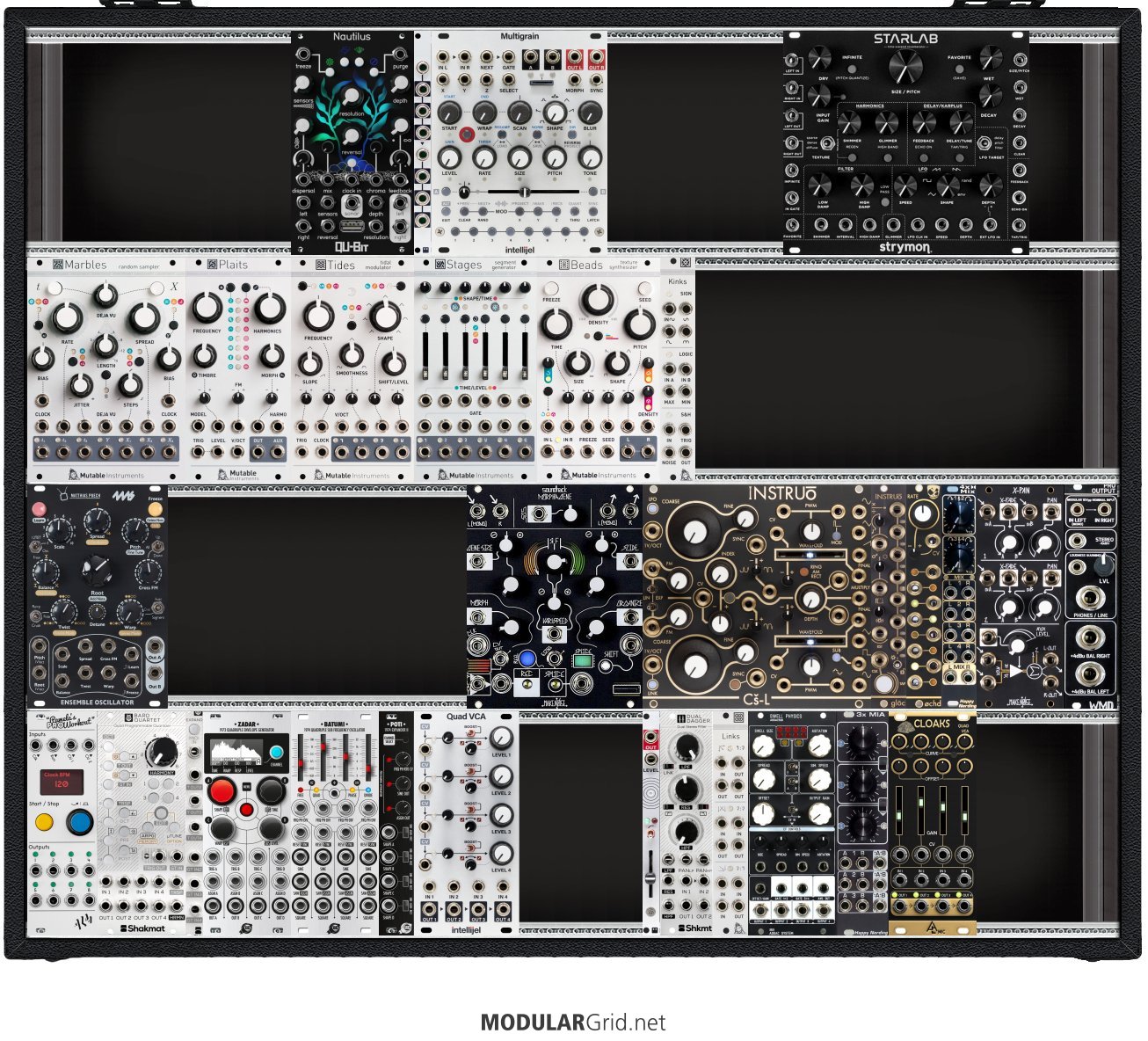Click the module icon beside the Marbles title
Viewport: 1148px width, 1041px height.
58,264
